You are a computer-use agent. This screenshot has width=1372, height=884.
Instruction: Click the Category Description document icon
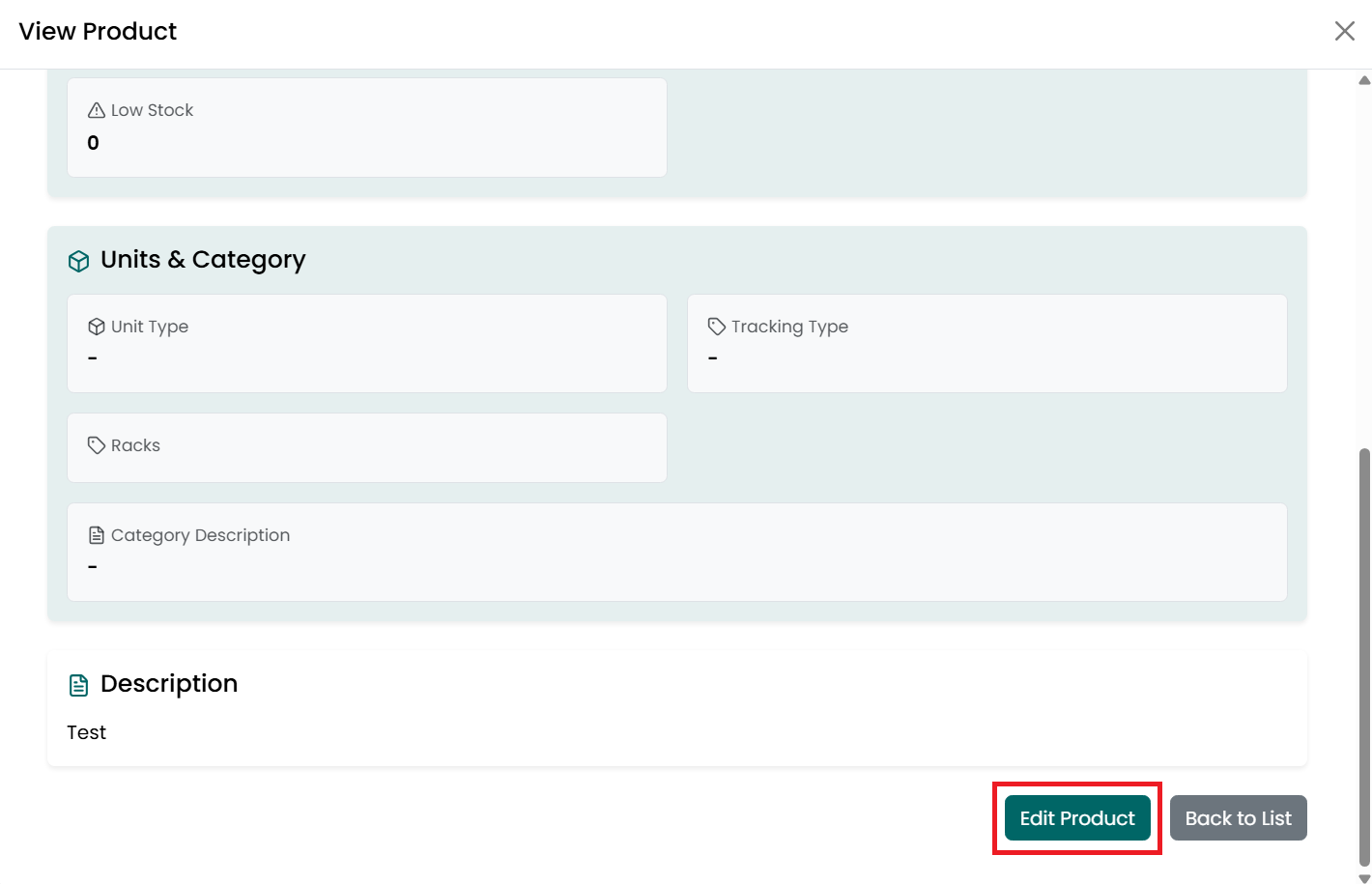point(97,535)
